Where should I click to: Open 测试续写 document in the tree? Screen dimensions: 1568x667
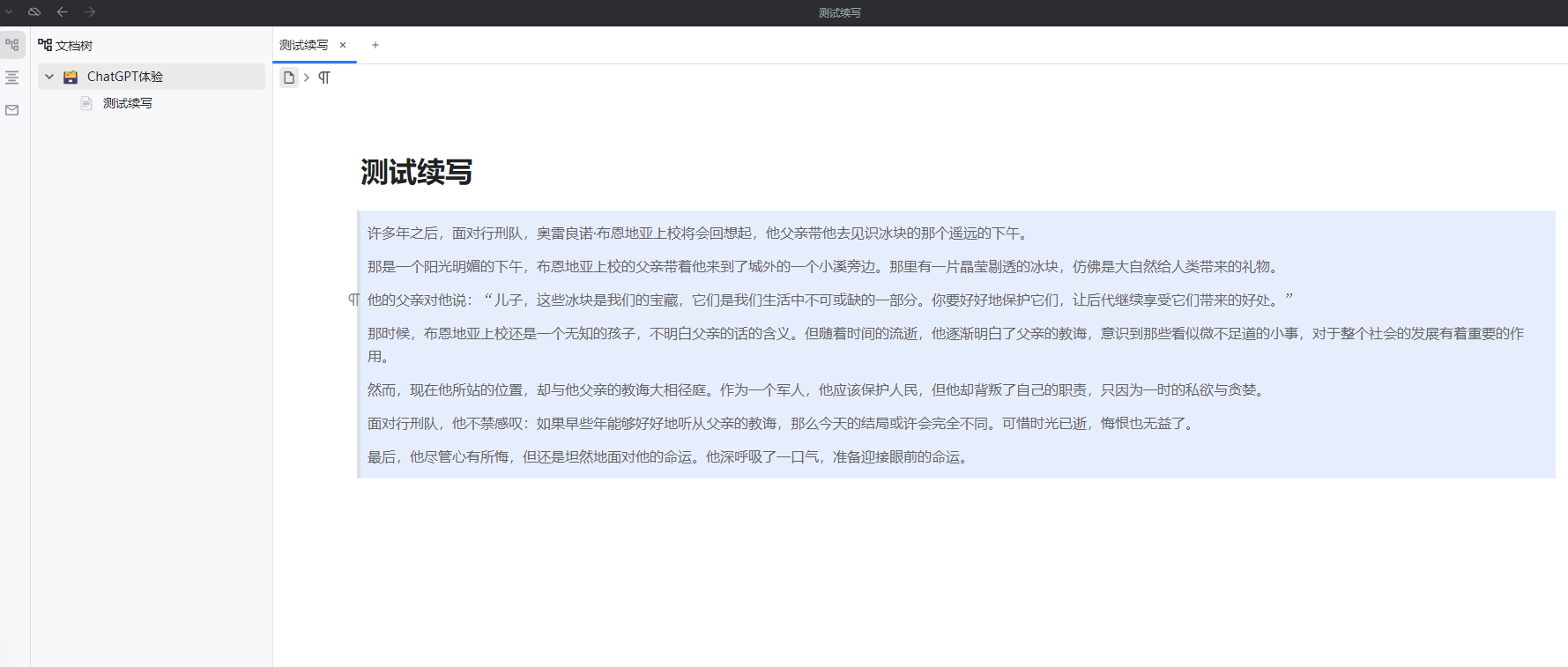127,103
